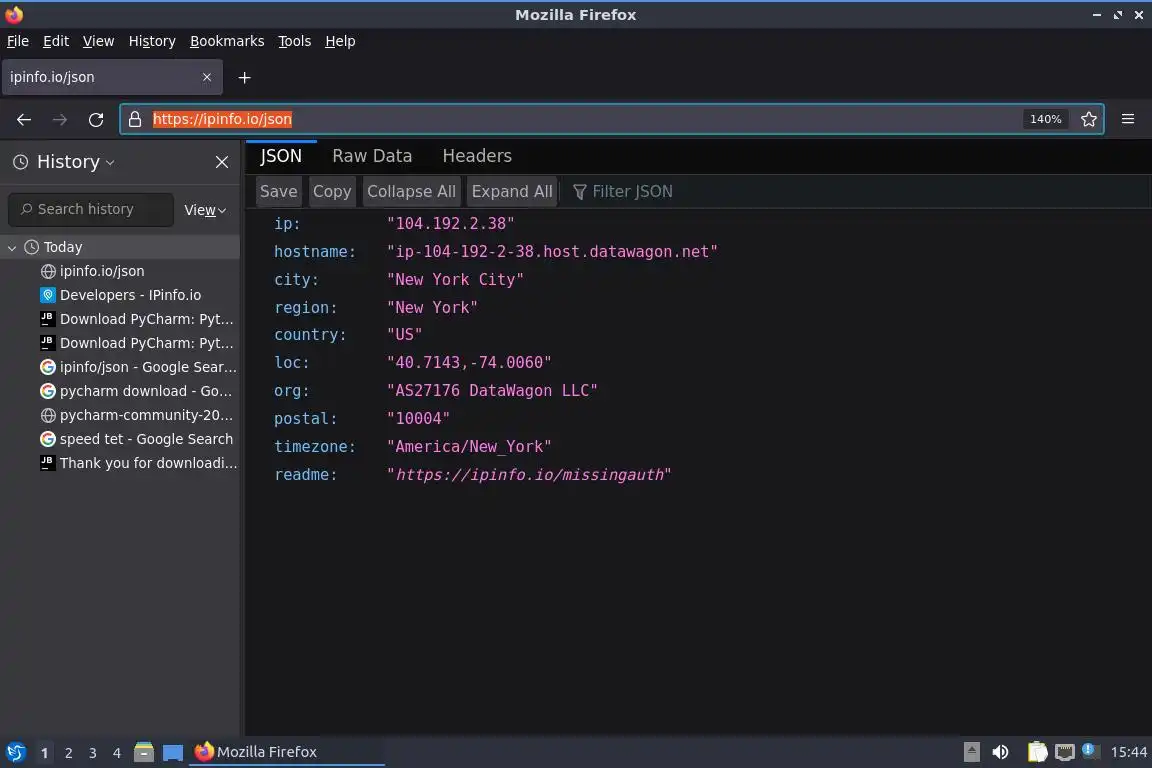Click the lock site information icon
This screenshot has height=768, width=1152.
[x=135, y=119]
